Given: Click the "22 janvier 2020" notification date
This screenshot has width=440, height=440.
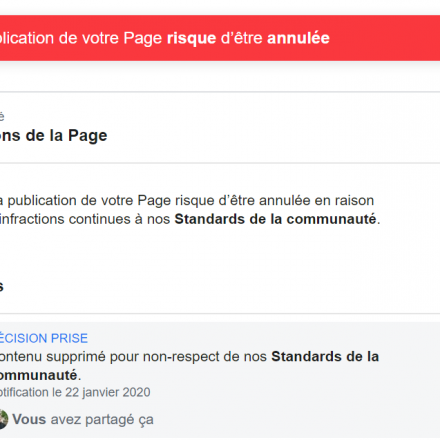Looking at the screenshot, I should [108, 392].
